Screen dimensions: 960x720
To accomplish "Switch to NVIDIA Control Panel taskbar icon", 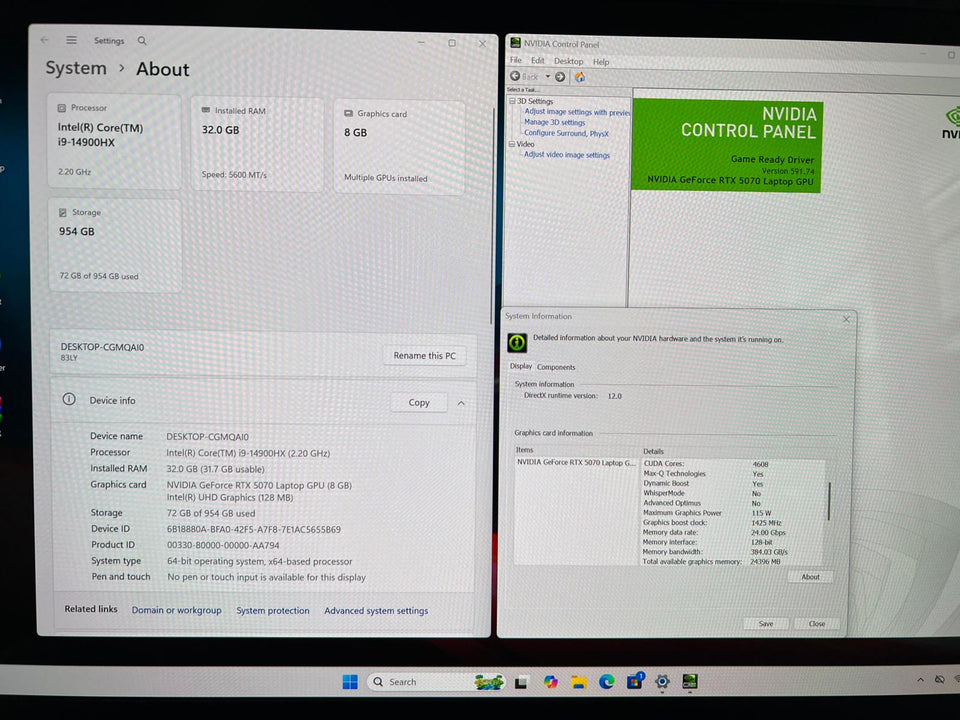I will [x=690, y=681].
